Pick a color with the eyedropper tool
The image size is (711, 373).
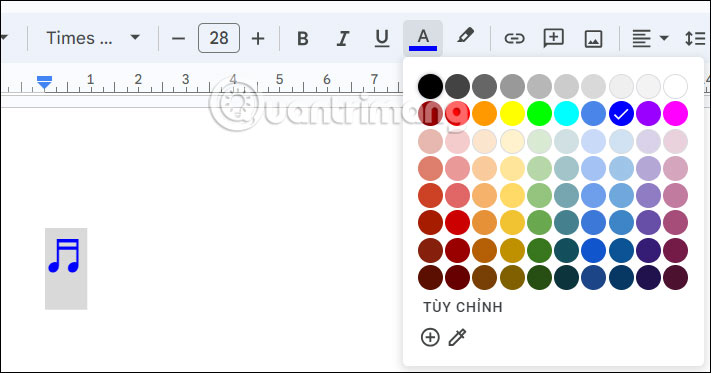(457, 337)
